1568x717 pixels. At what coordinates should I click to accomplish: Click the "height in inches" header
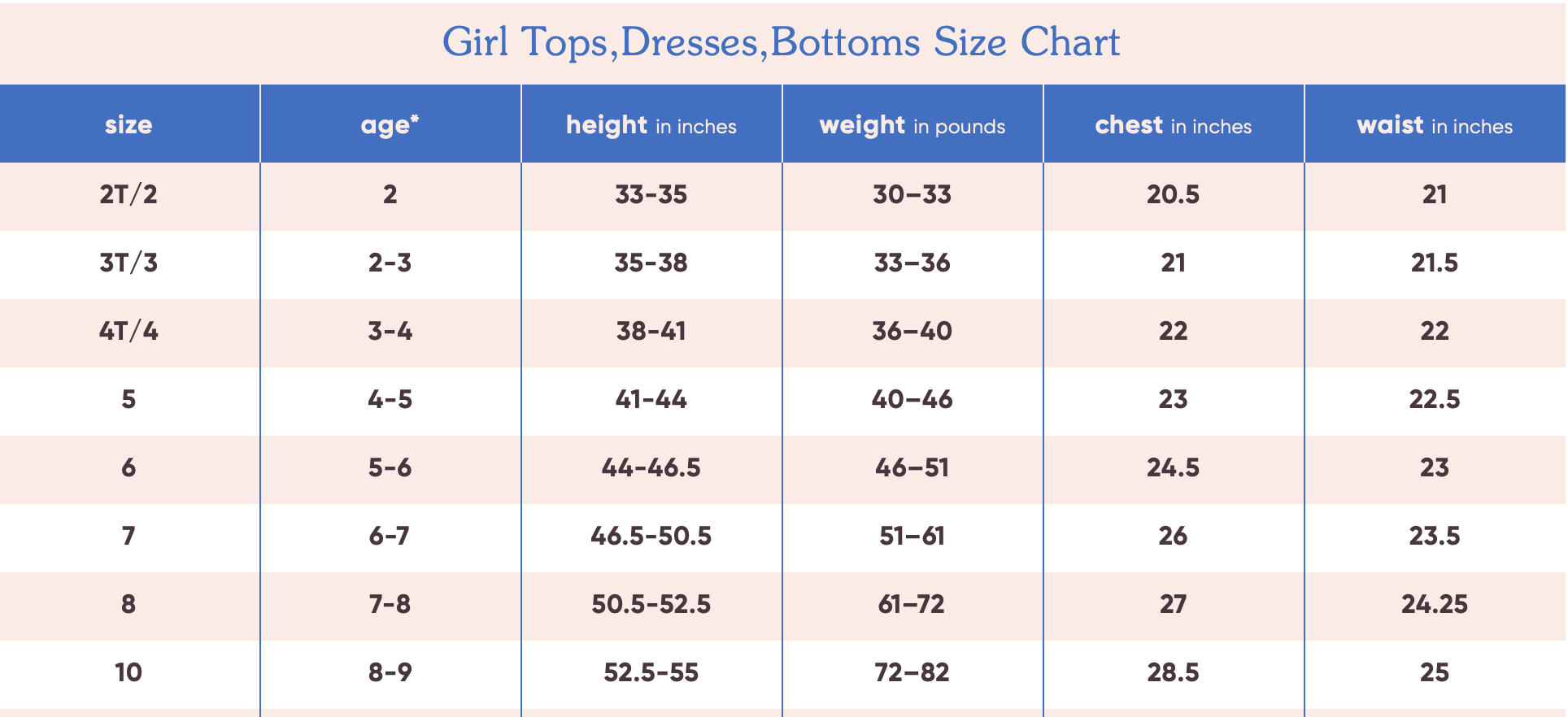(x=651, y=125)
